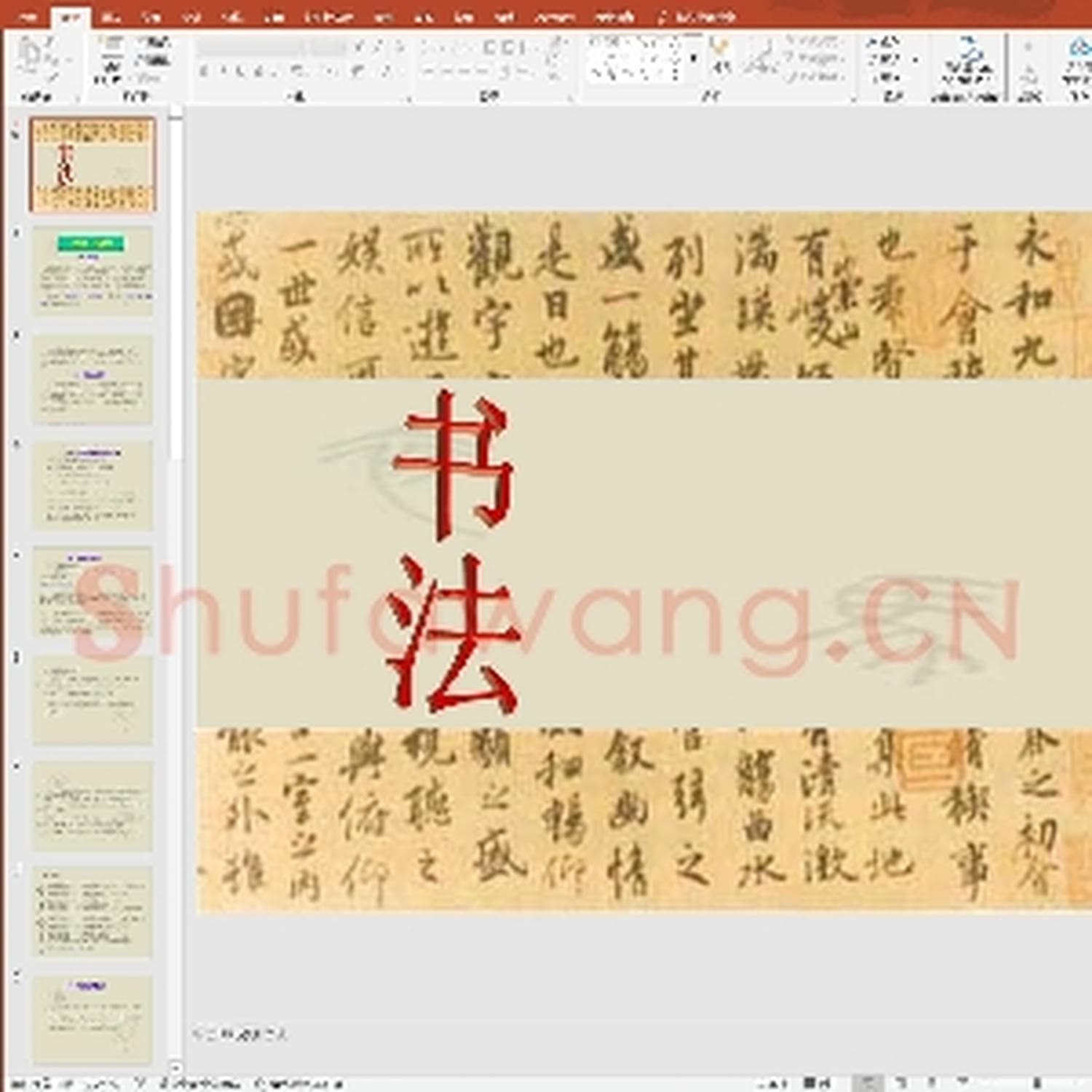Open the Shape Fill dropdown
This screenshot has width=1092, height=1092.
(814, 42)
